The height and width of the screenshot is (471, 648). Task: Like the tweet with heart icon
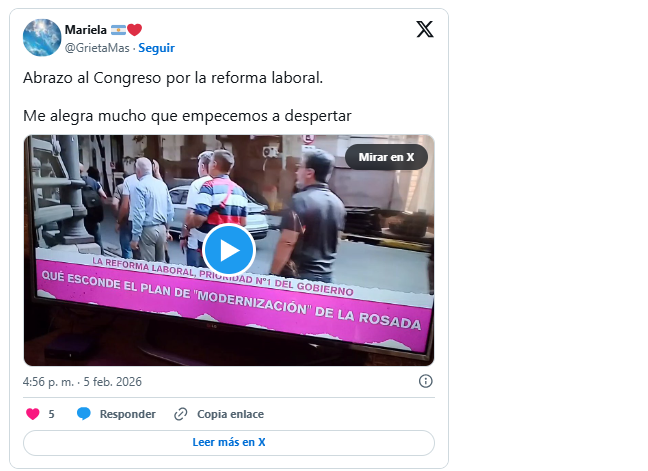point(33,414)
